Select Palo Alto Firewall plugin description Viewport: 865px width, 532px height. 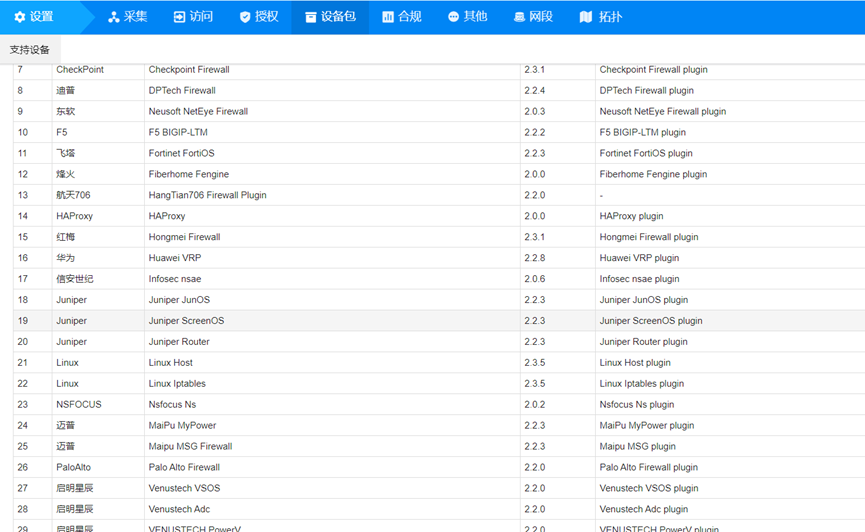[x=649, y=468]
